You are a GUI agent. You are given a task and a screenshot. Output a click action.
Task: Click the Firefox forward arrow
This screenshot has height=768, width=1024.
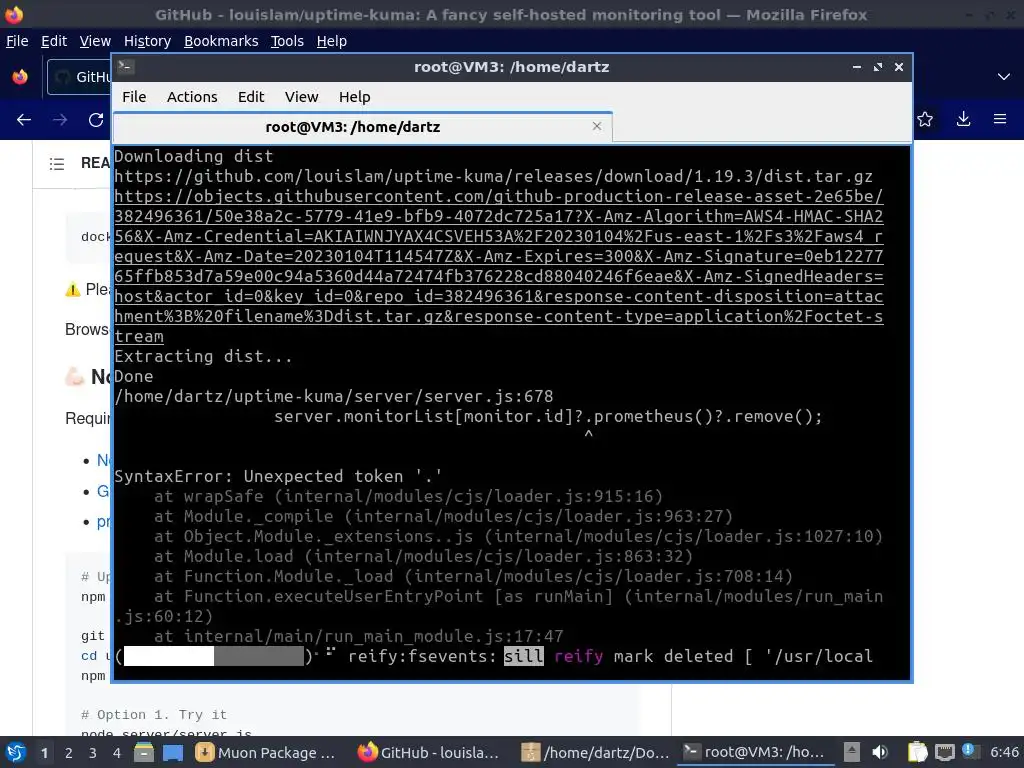coord(60,120)
